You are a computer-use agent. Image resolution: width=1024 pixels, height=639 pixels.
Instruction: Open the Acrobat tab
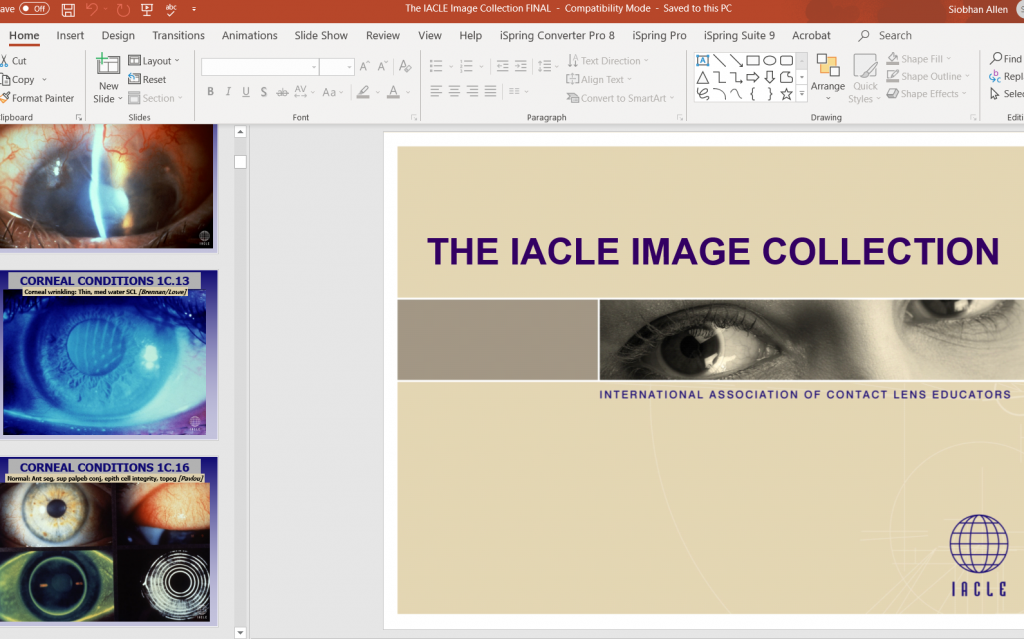(x=811, y=35)
